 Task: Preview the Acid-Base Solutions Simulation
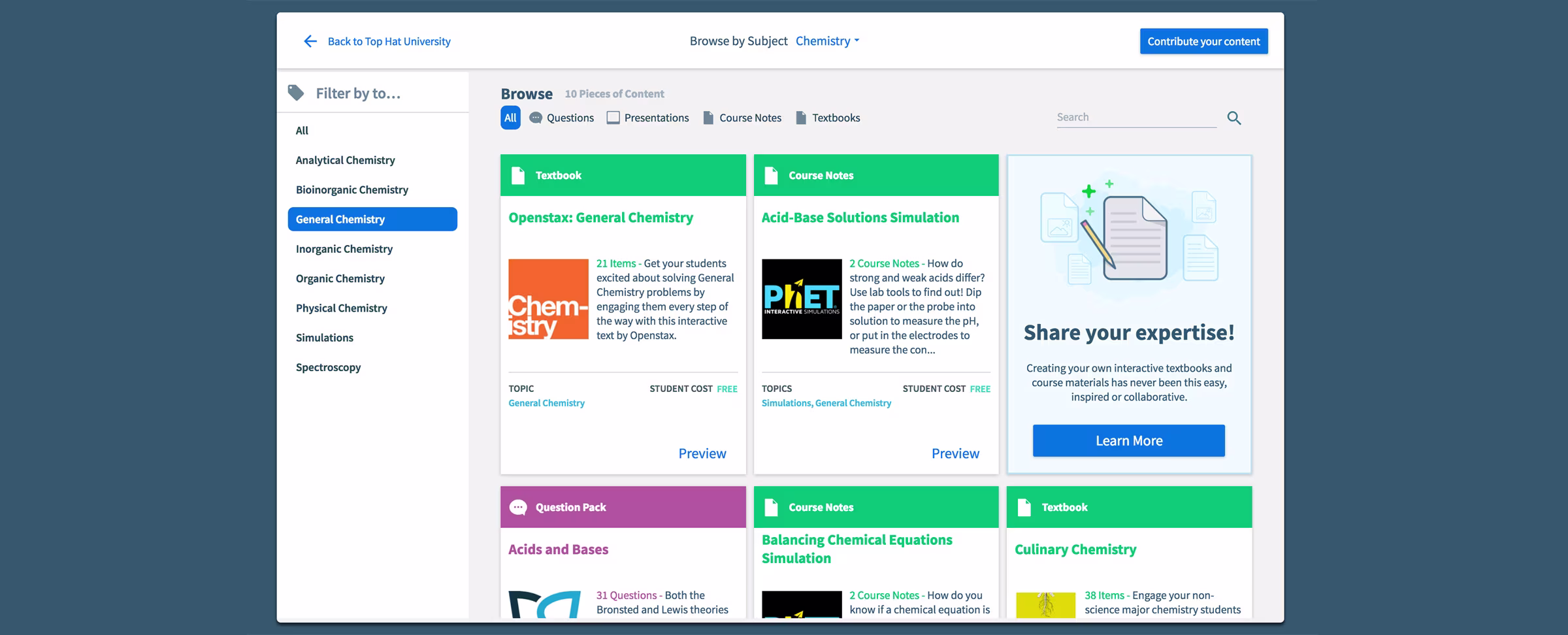click(955, 453)
